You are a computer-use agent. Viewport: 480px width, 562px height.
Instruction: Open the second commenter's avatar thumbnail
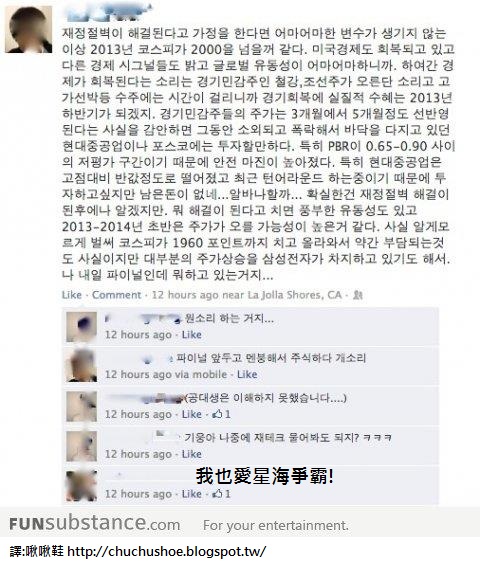tap(81, 366)
